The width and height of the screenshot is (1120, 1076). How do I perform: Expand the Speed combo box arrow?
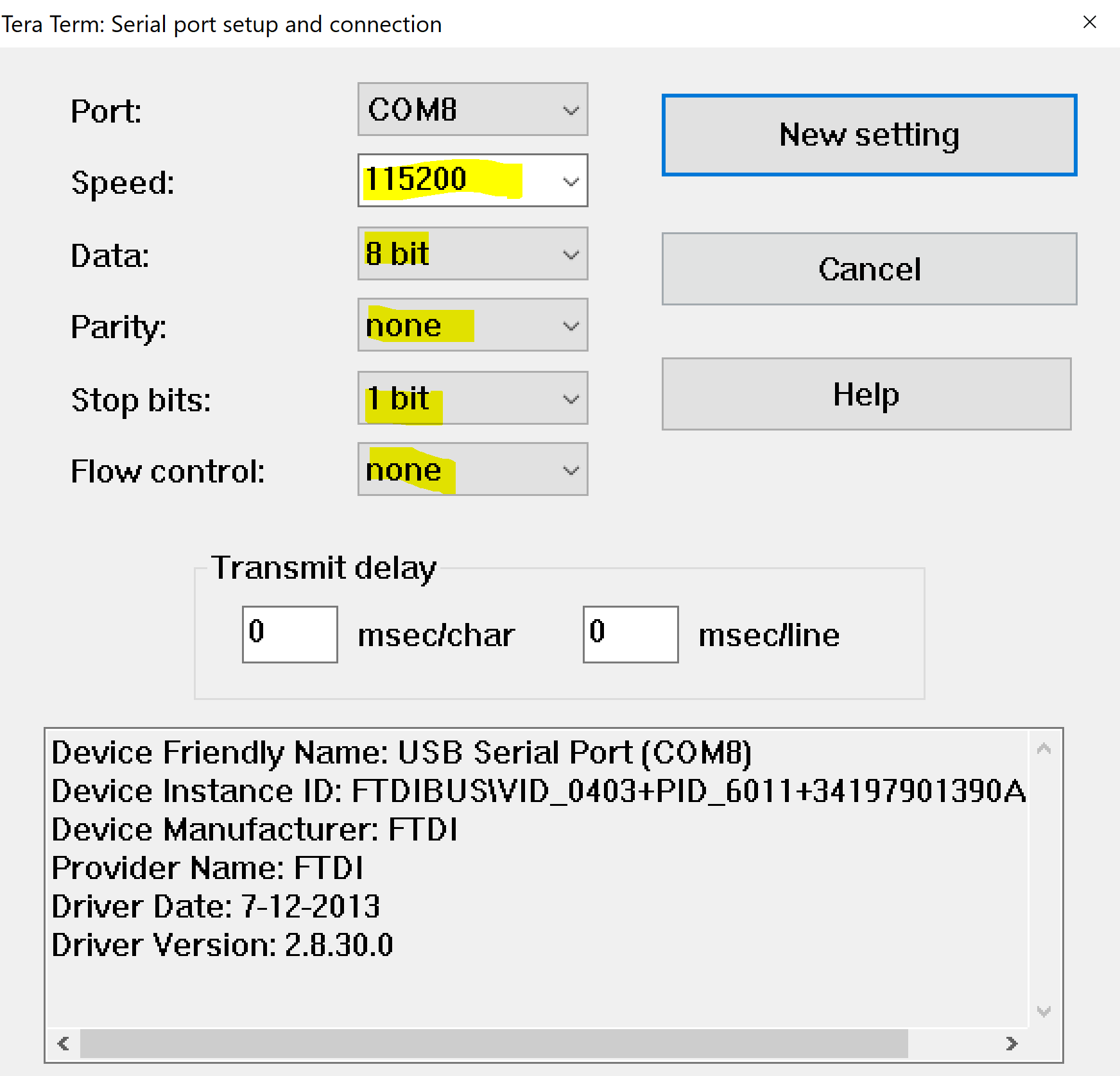click(571, 182)
